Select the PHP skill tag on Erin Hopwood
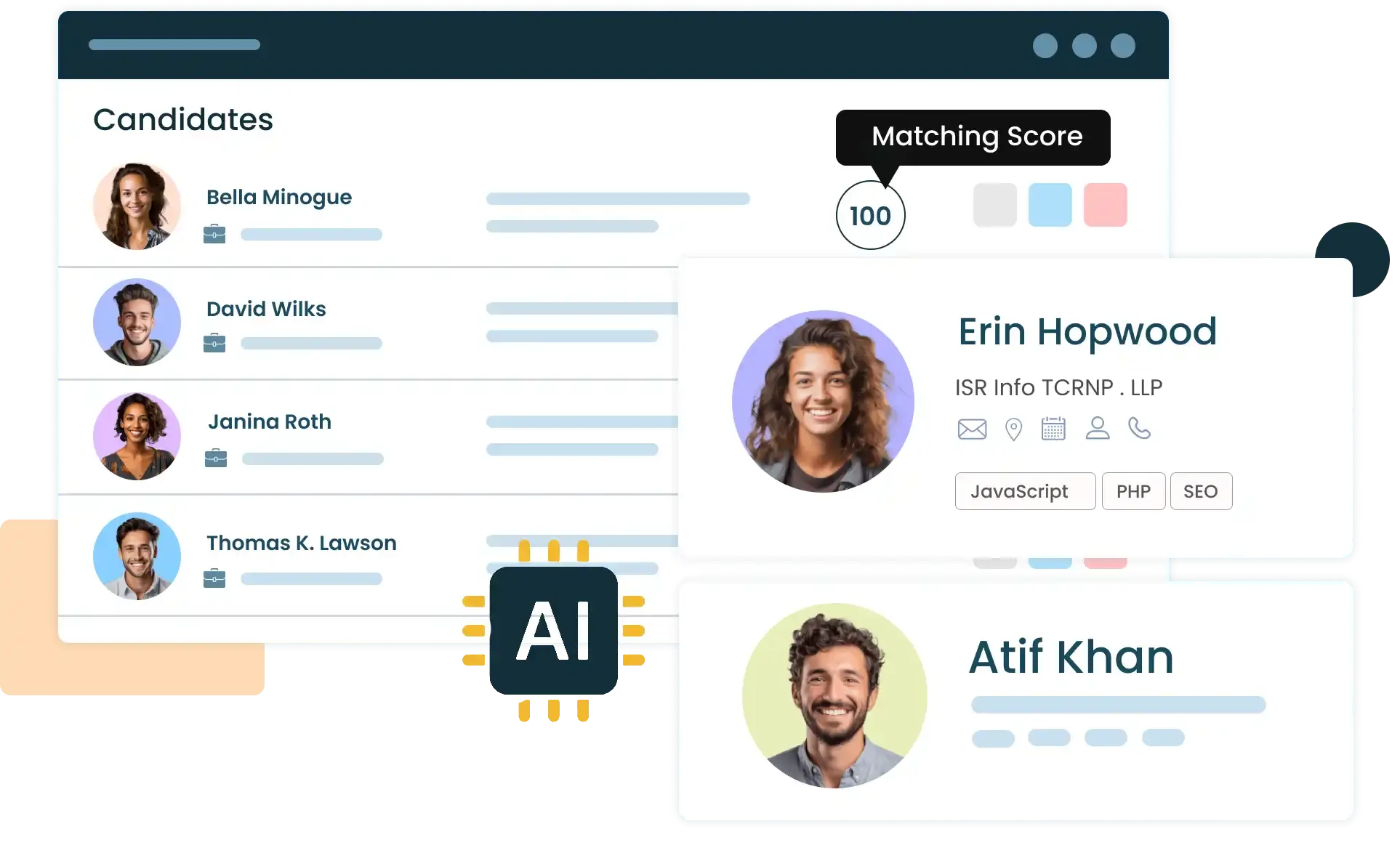The height and width of the screenshot is (861, 1400). click(1134, 491)
